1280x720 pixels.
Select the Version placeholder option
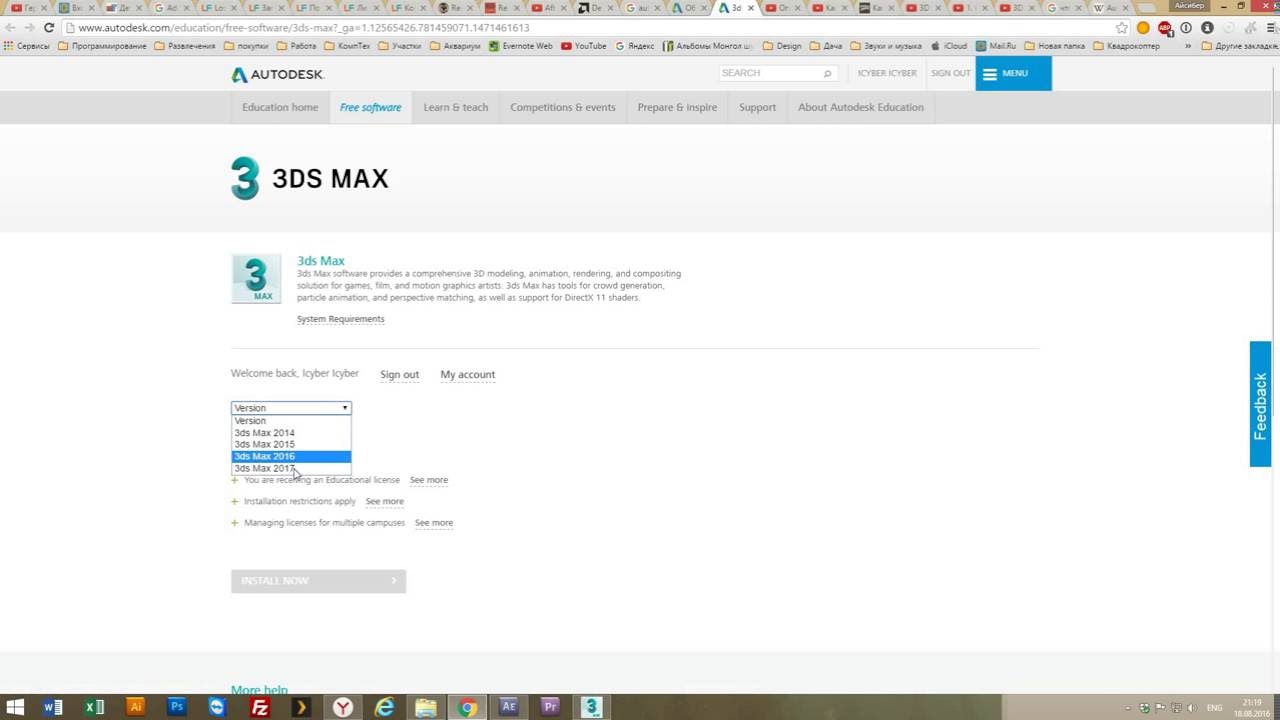291,421
